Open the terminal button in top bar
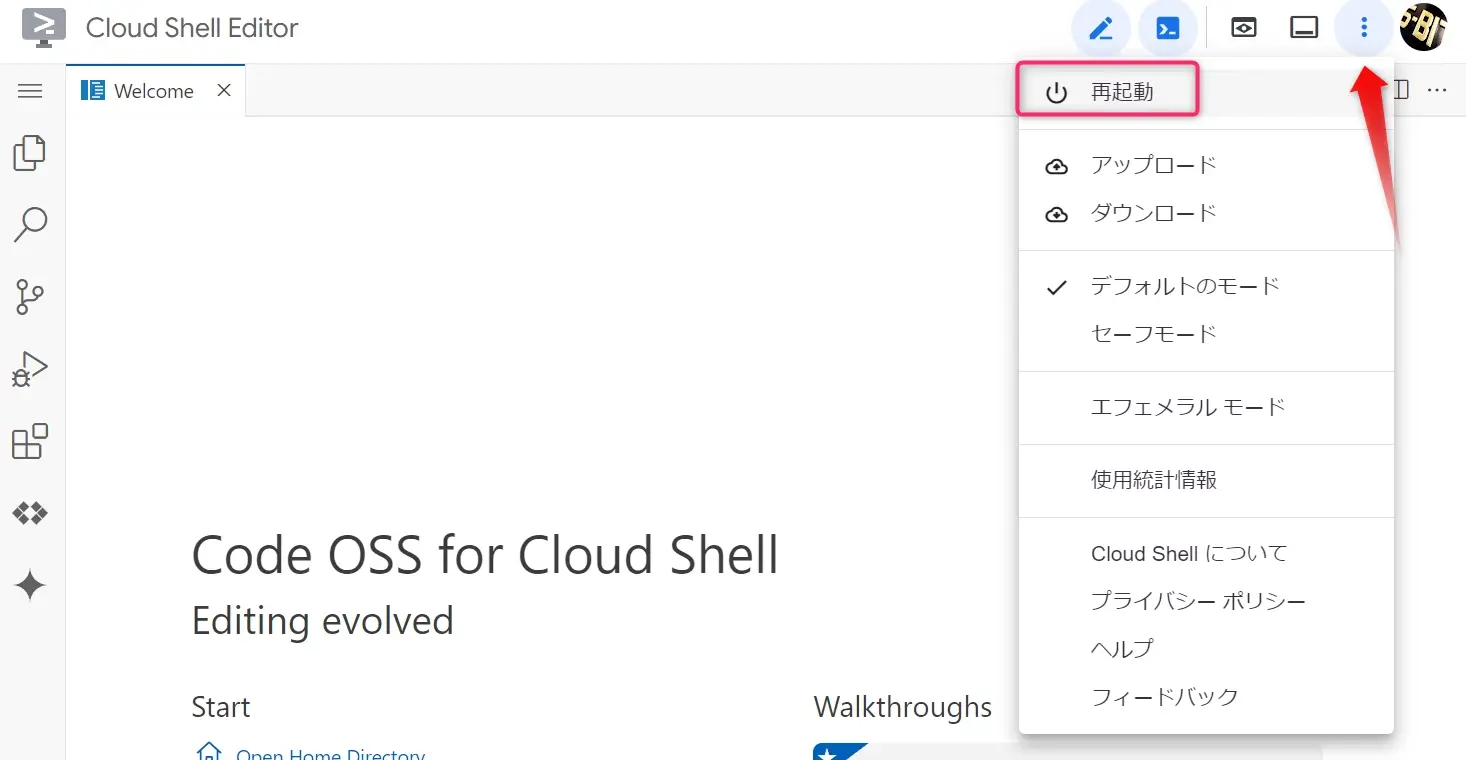Screen dimensions: 1466x760 1167,28
